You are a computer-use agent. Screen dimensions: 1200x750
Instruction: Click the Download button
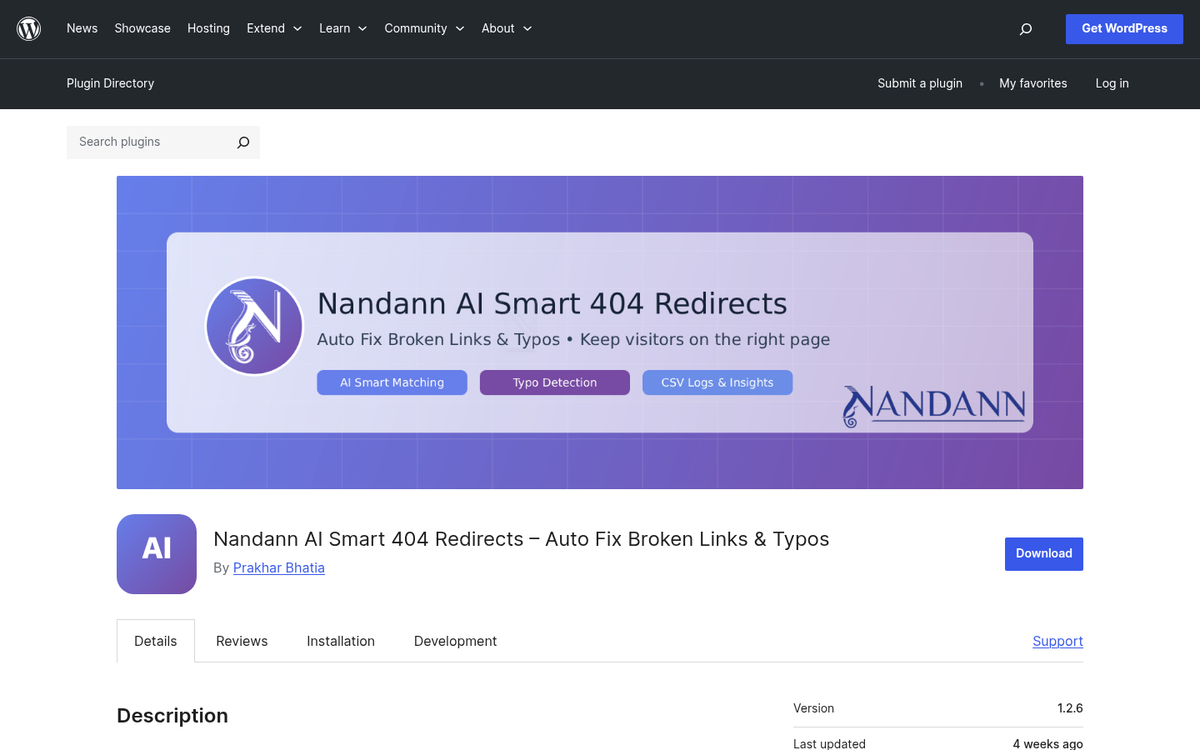coord(1043,553)
